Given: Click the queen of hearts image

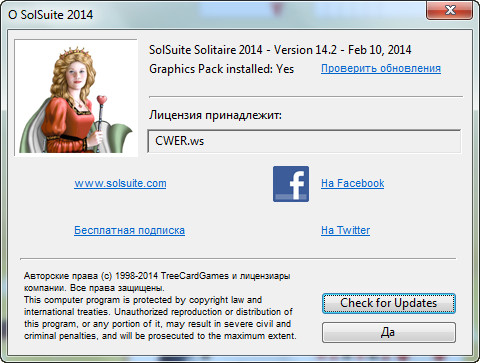Looking at the screenshot, I should (76, 97).
